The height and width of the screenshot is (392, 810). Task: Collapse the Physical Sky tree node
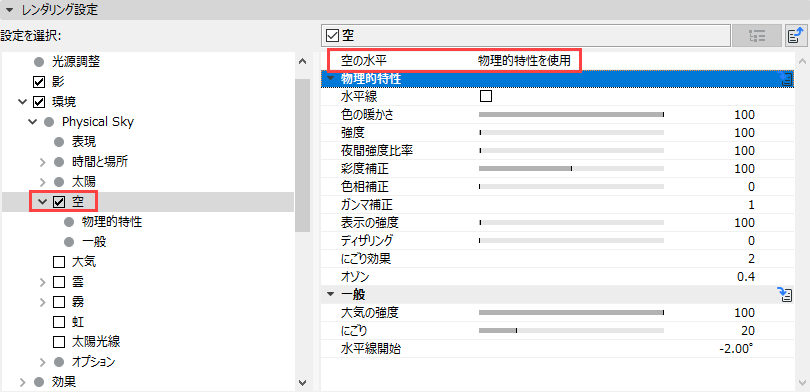pyautogui.click(x=33, y=122)
